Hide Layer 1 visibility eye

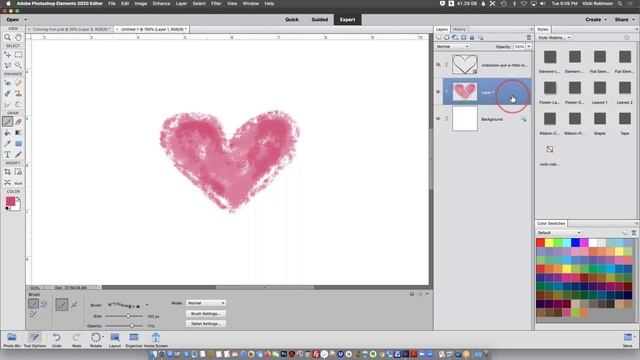[438, 91]
